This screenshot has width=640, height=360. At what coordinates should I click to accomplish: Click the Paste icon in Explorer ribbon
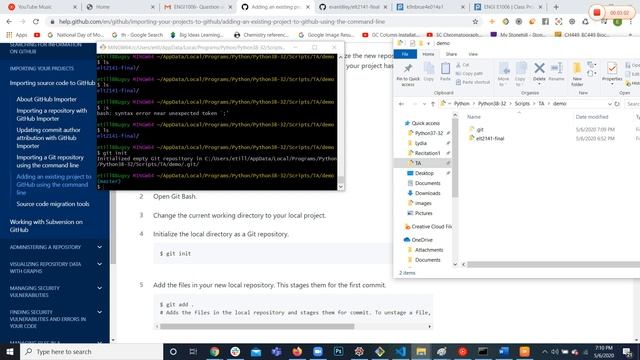(x=445, y=71)
